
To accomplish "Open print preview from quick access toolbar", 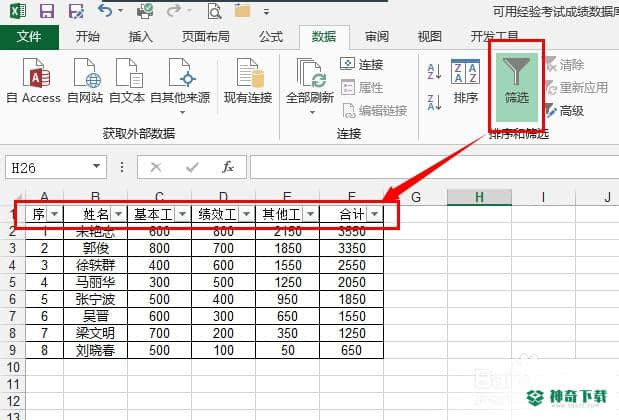I will pyautogui.click(x=214, y=11).
